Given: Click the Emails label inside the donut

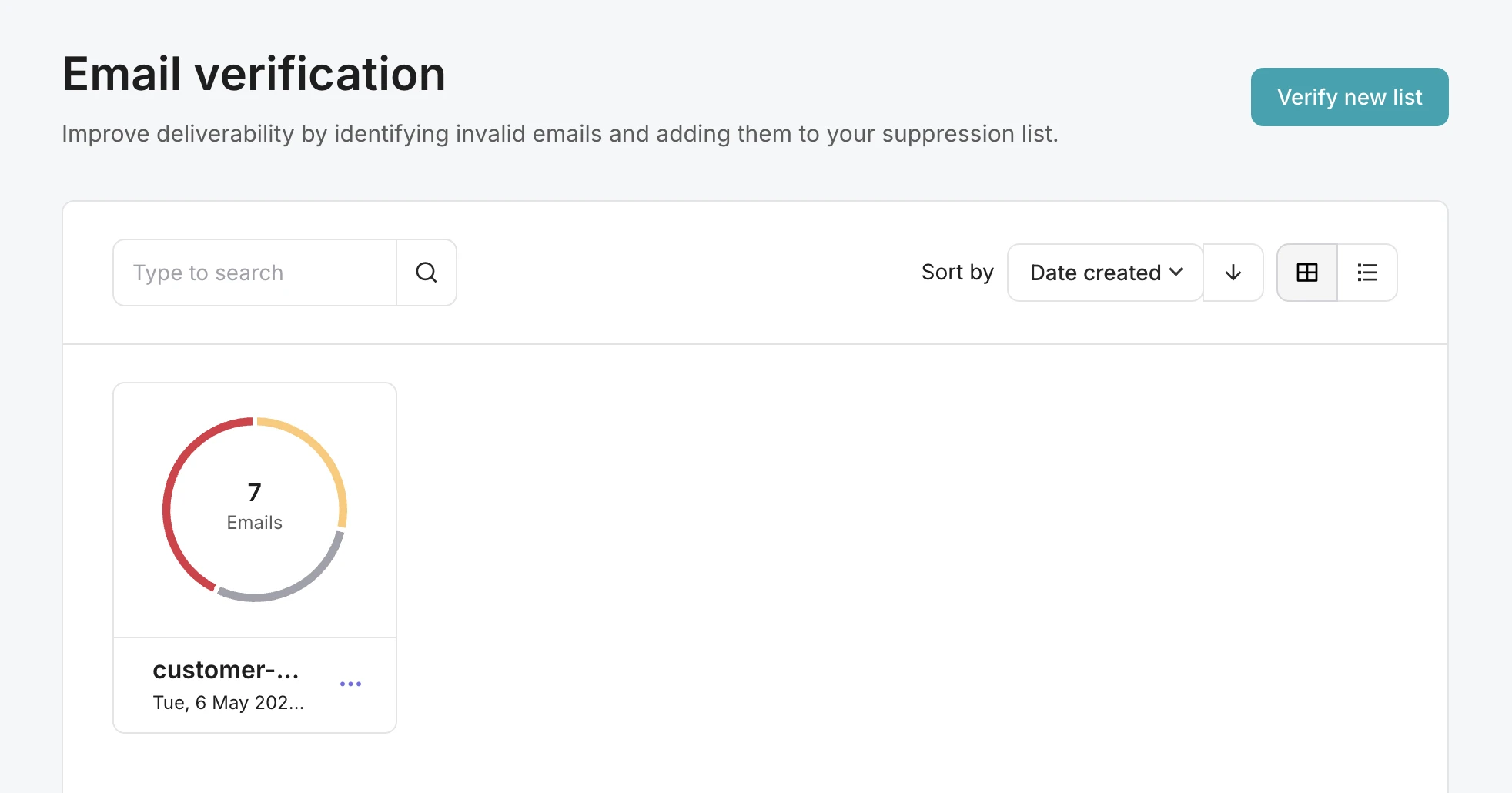Looking at the screenshot, I should click(x=255, y=523).
